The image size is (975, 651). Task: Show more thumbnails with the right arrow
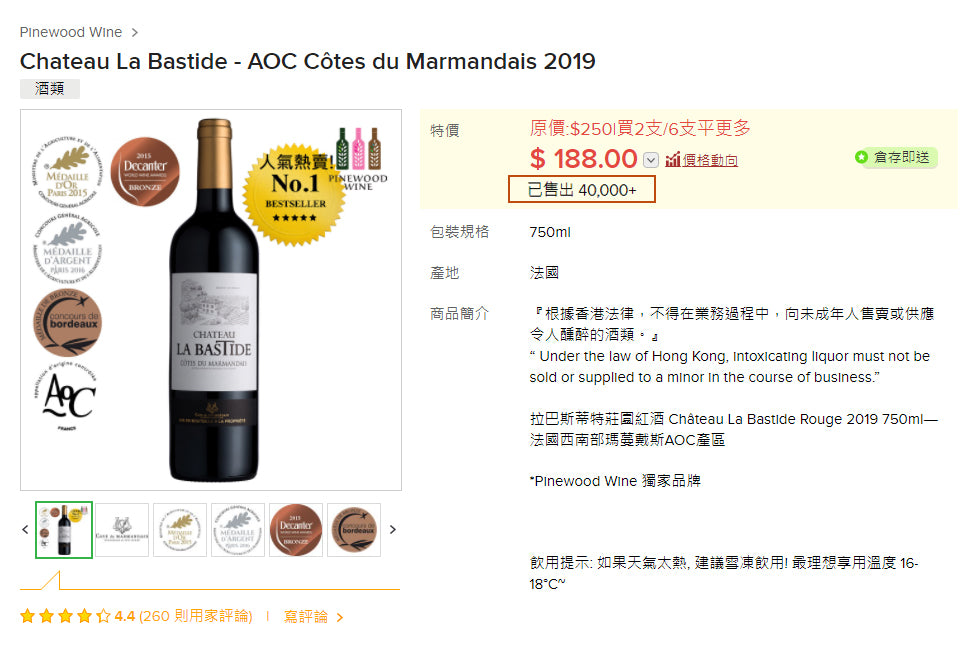392,530
